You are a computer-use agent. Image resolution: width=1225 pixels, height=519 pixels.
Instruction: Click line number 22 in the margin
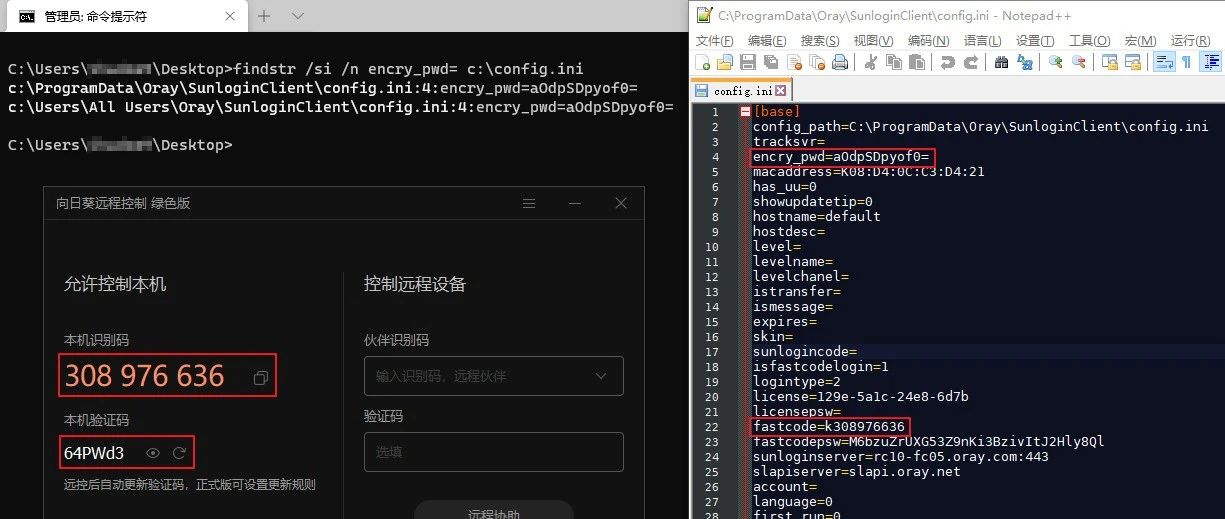713,427
